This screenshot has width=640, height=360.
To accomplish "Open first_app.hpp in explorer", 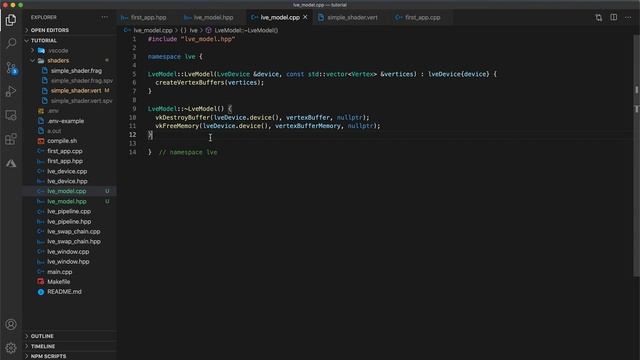I will point(65,161).
